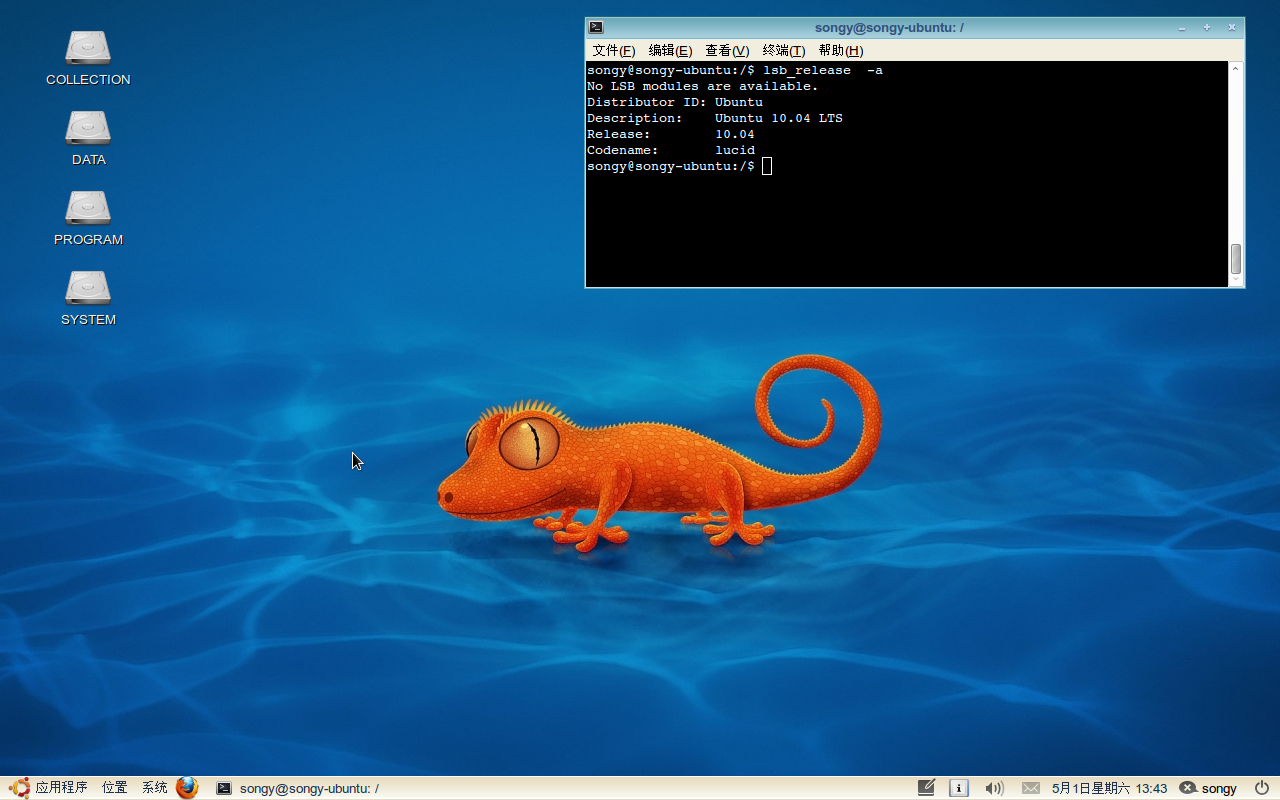The height and width of the screenshot is (800, 1280).
Task: Click 'Ubuntu 10.04 LTS' description text
Action: point(779,118)
